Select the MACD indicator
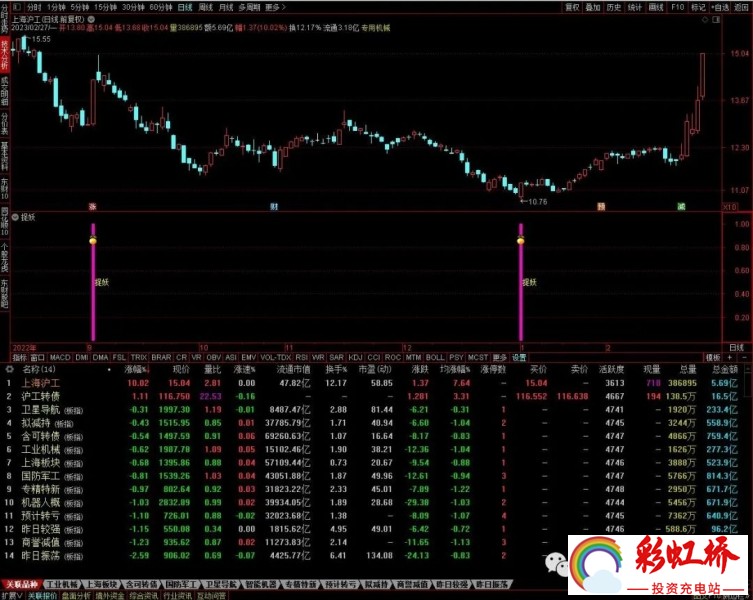The height and width of the screenshot is (600, 753). coord(60,357)
